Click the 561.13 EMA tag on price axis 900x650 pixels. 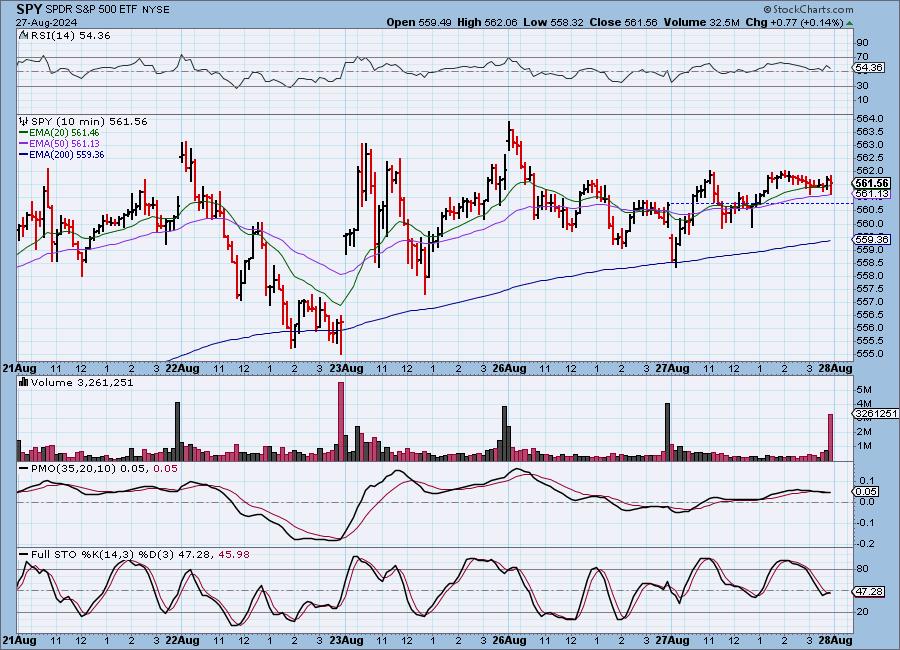872,194
